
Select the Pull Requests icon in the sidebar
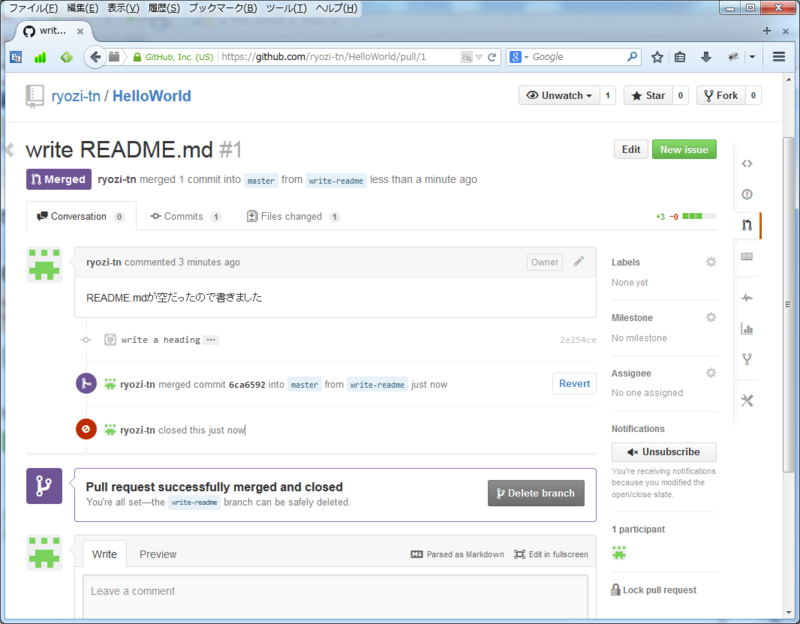(747, 225)
